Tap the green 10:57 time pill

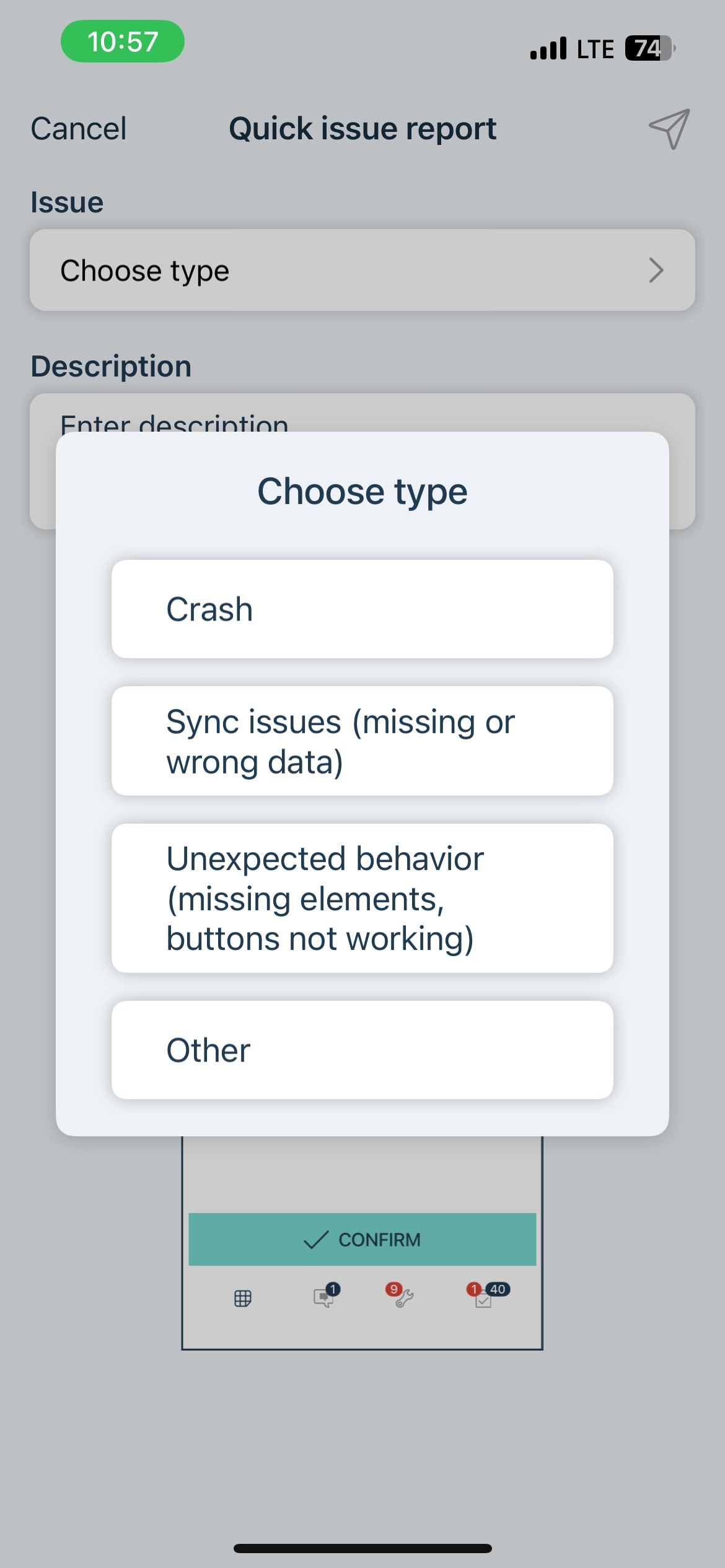pos(123,41)
